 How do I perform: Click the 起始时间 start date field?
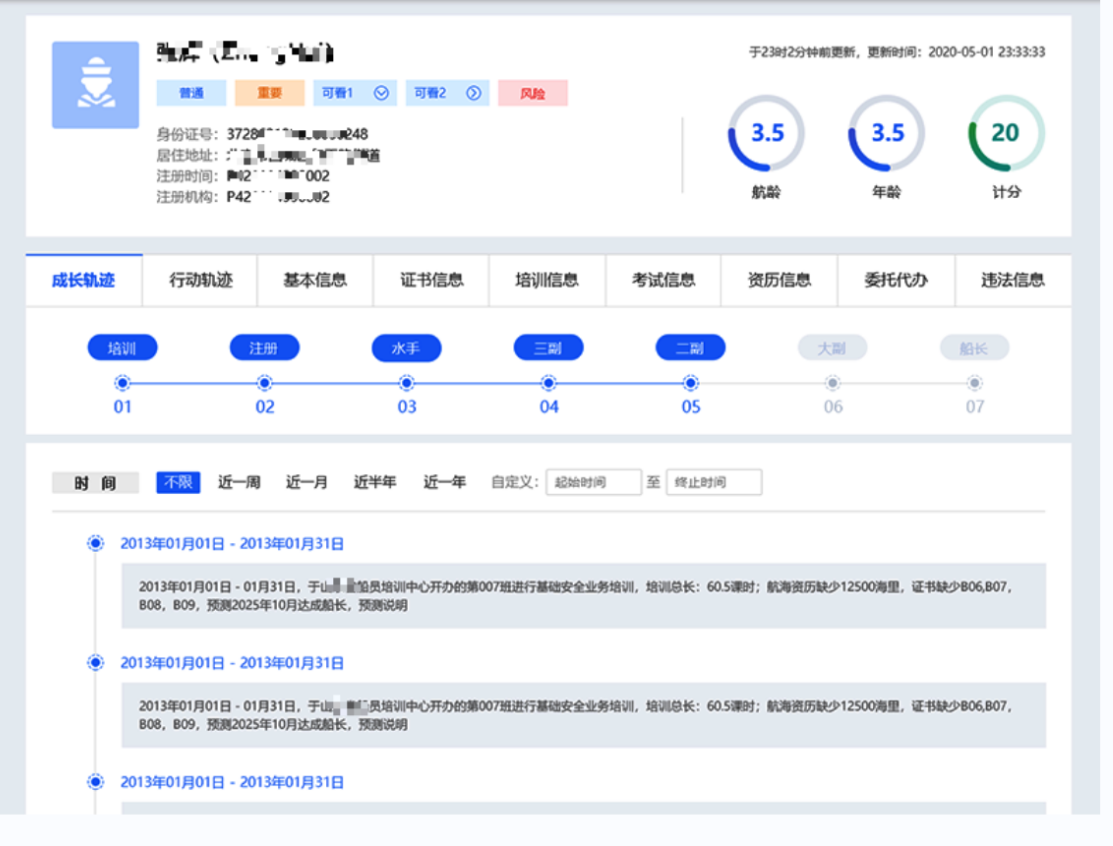(x=593, y=482)
